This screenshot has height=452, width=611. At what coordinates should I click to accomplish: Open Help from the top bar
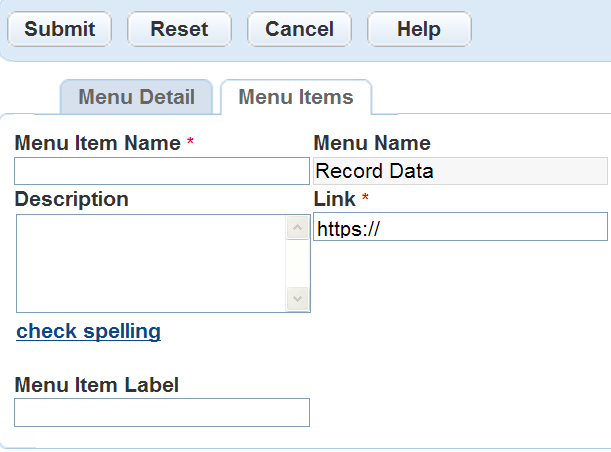coord(418,29)
